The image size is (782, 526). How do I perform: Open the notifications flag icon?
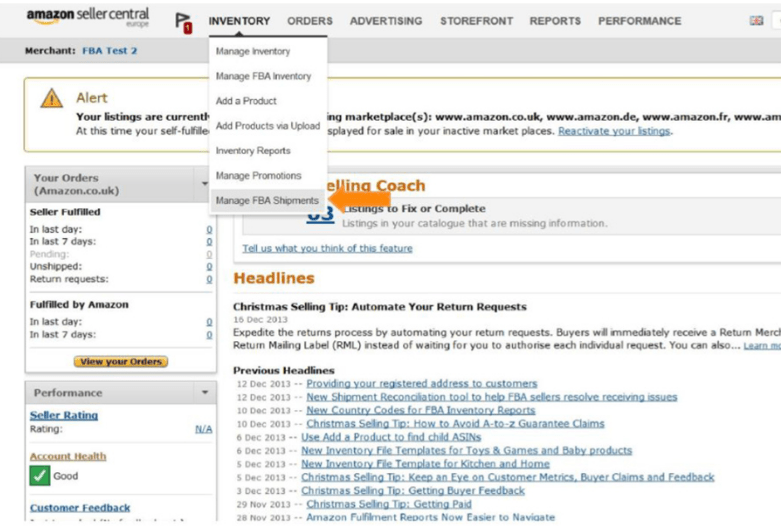click(x=183, y=23)
